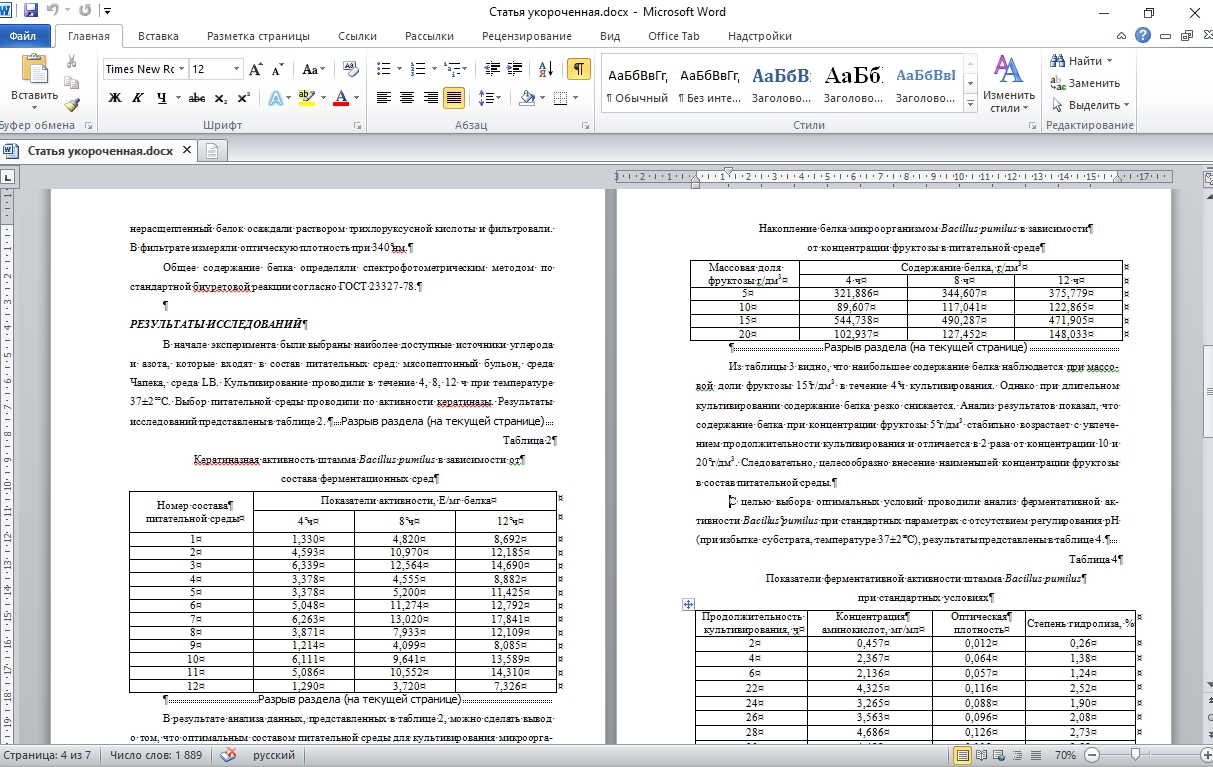1213x767 pixels.
Task: Switch to the Вставка ribbon tab
Action: (158, 36)
